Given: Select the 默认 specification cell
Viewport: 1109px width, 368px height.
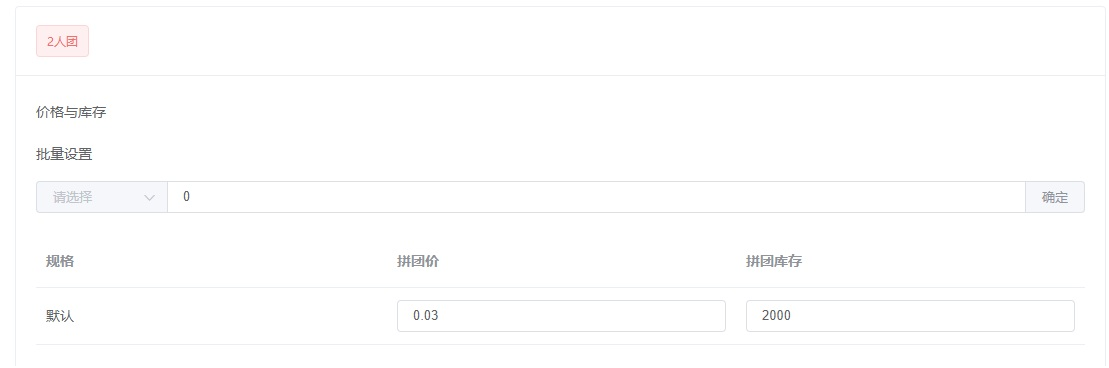Looking at the screenshot, I should [60, 316].
